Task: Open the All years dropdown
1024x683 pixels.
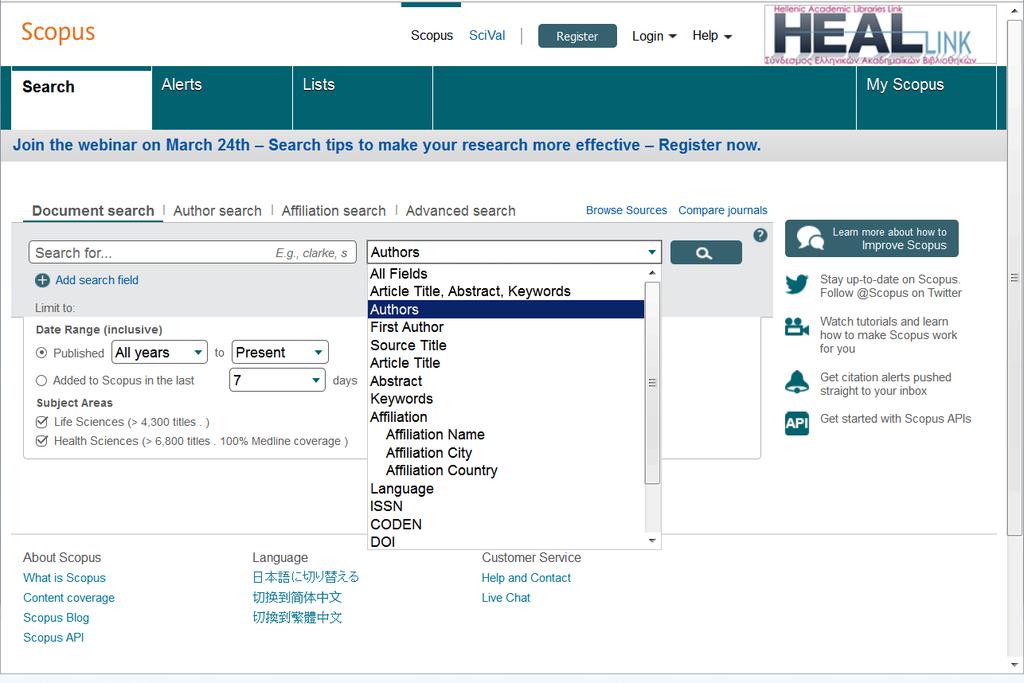Action: click(x=159, y=353)
